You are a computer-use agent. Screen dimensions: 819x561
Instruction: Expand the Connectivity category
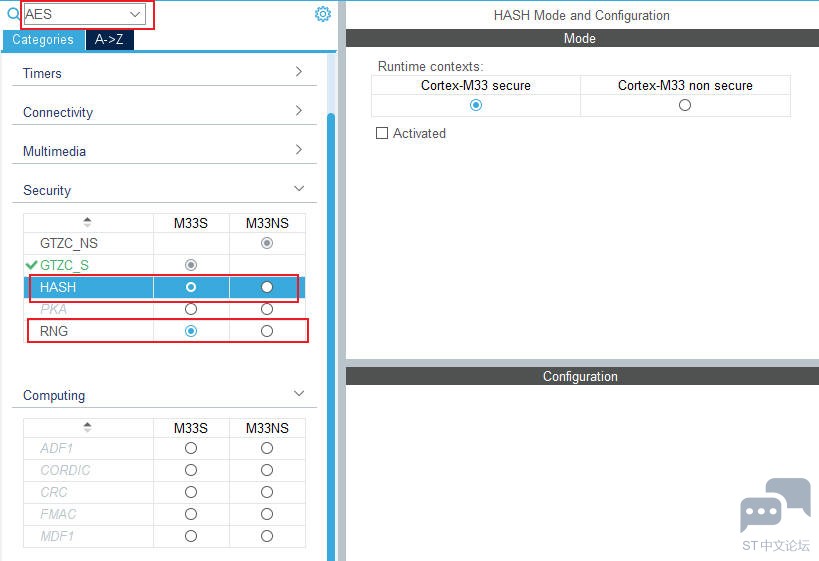point(164,111)
